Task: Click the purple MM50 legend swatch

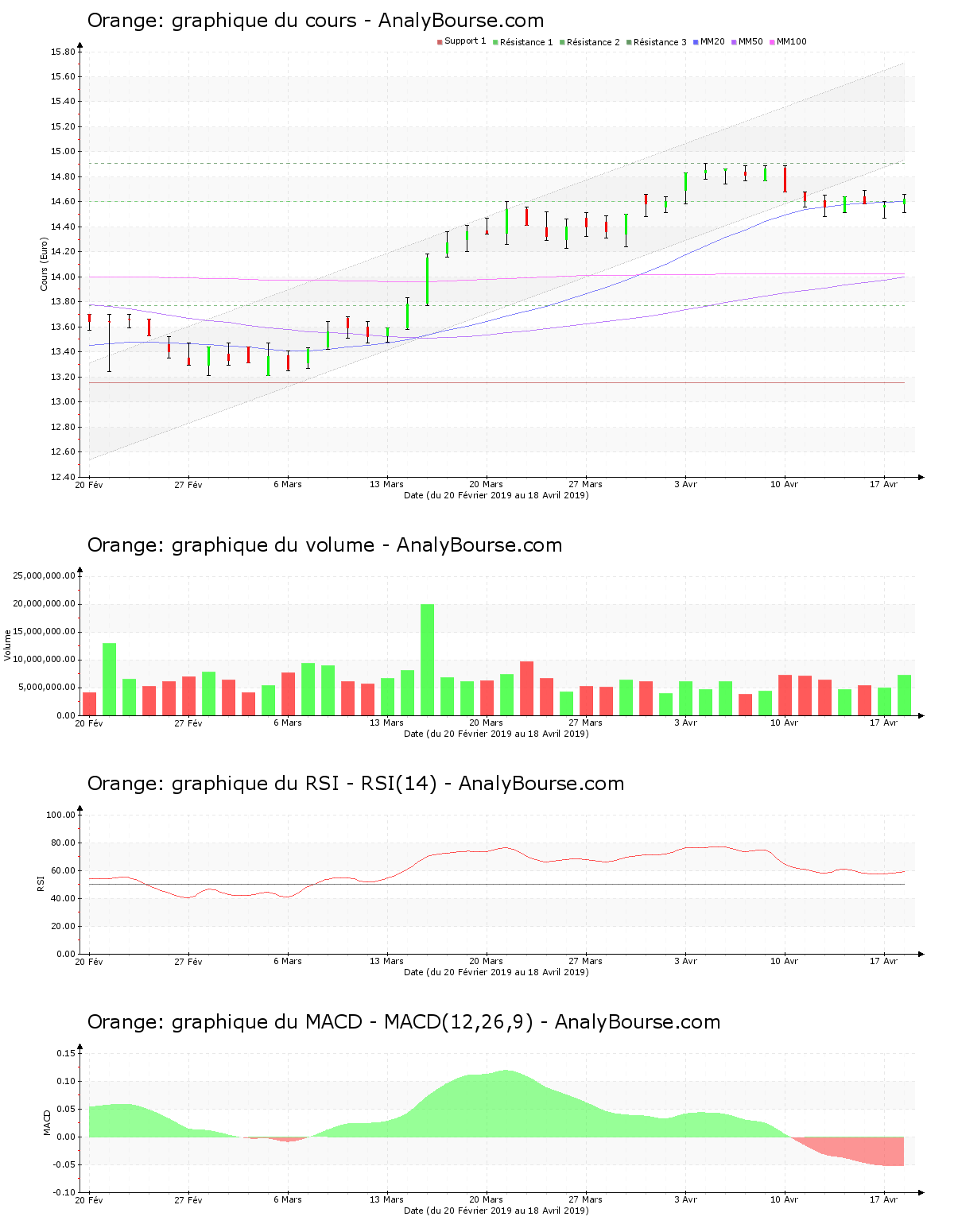Action: pos(734,42)
